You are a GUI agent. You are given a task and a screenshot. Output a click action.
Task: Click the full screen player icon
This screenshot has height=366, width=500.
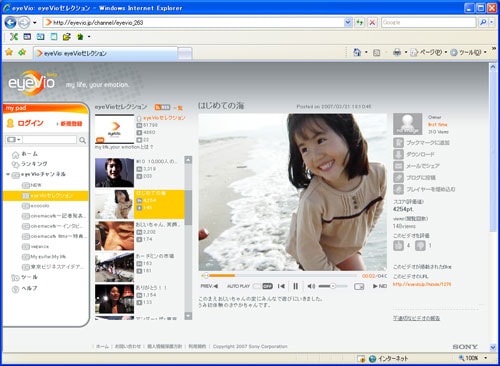click(x=359, y=286)
